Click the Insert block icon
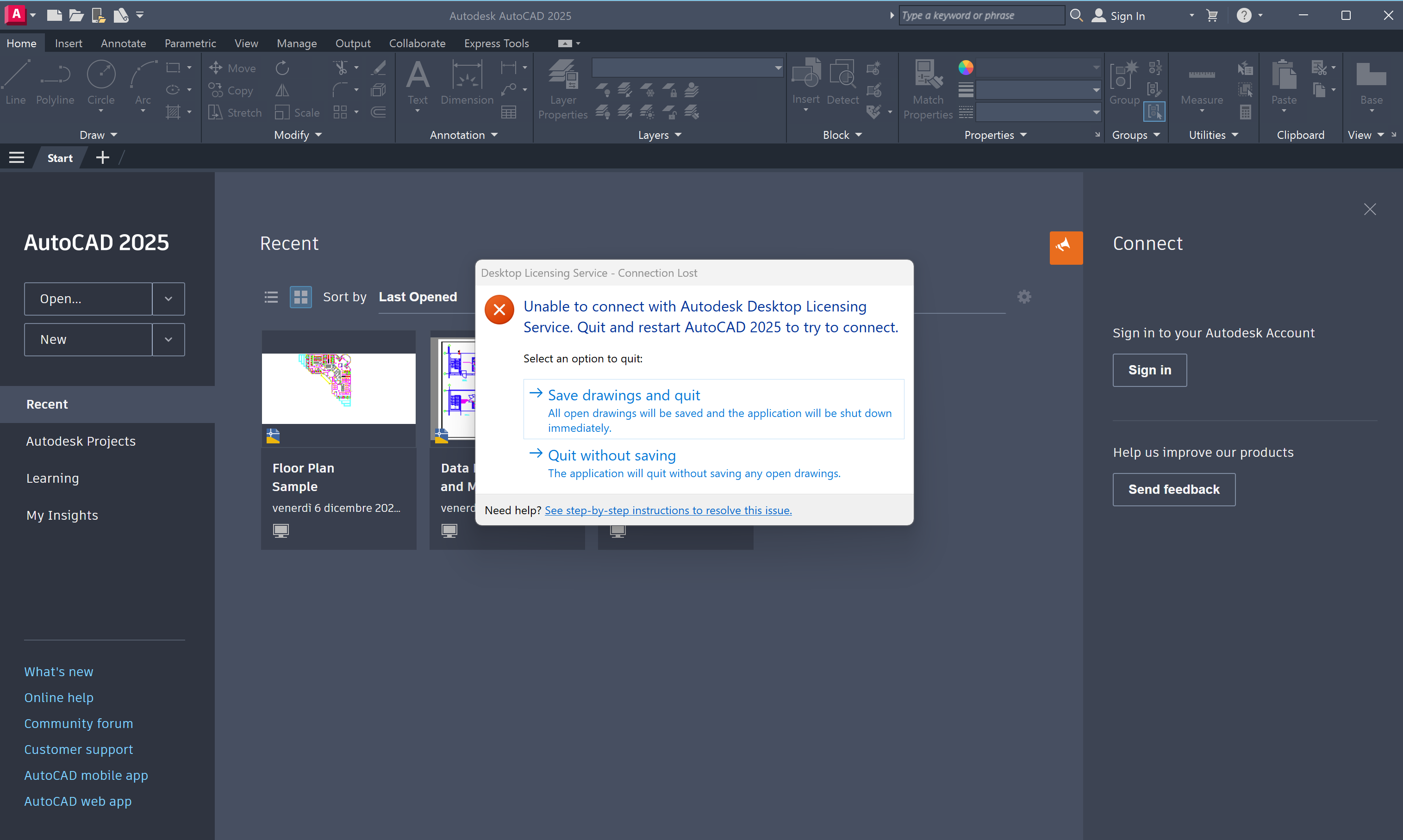This screenshot has width=1403, height=840. [806, 82]
